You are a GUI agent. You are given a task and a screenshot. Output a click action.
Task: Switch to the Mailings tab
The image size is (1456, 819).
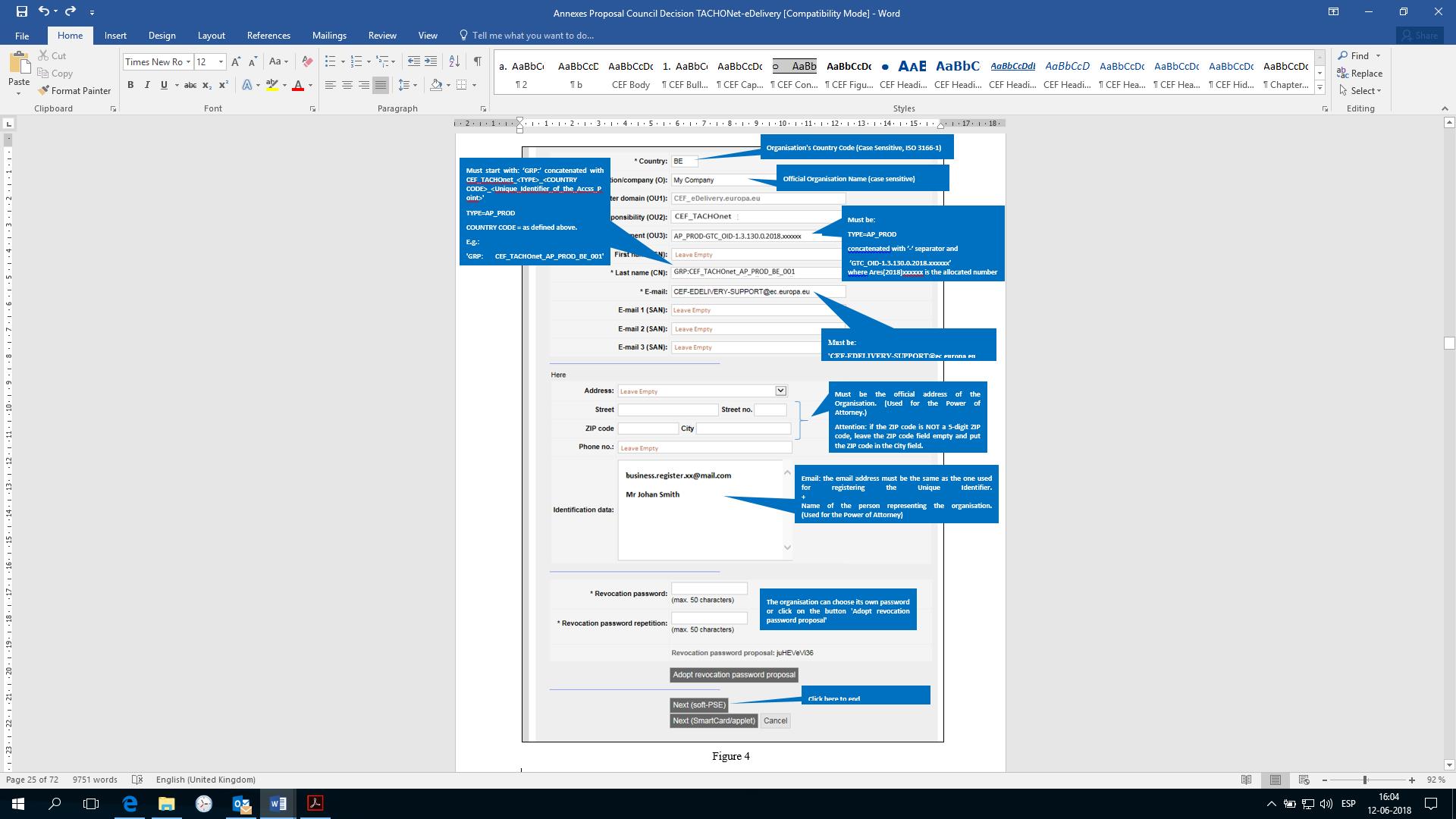(329, 36)
